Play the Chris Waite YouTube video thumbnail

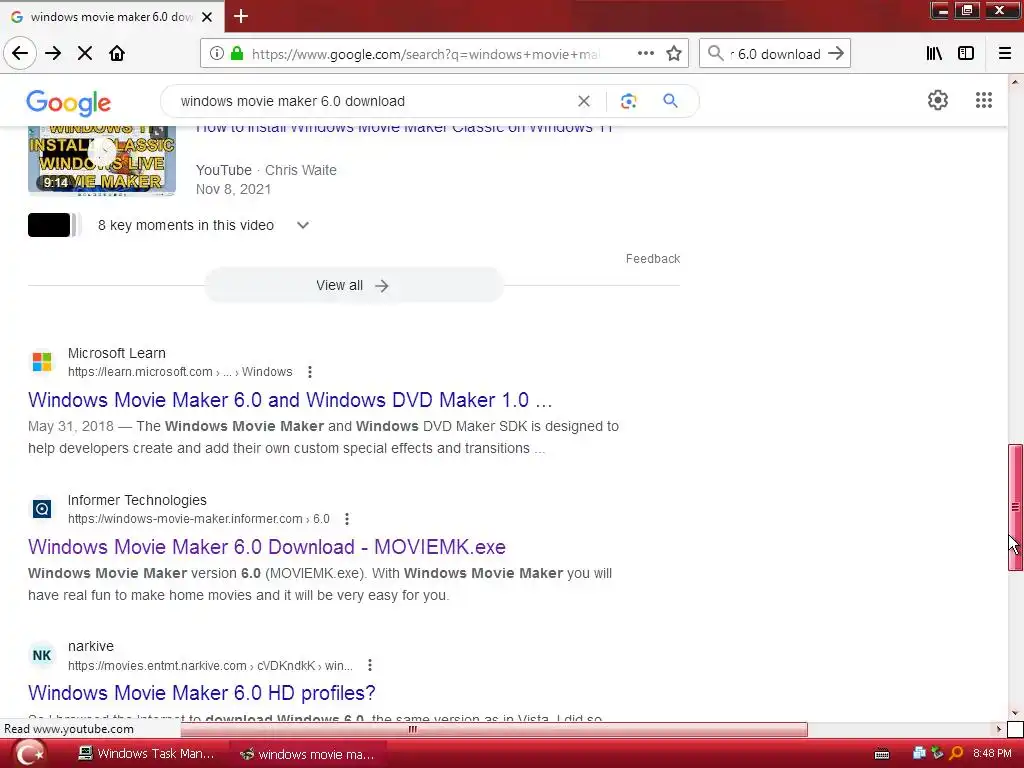[x=102, y=161]
